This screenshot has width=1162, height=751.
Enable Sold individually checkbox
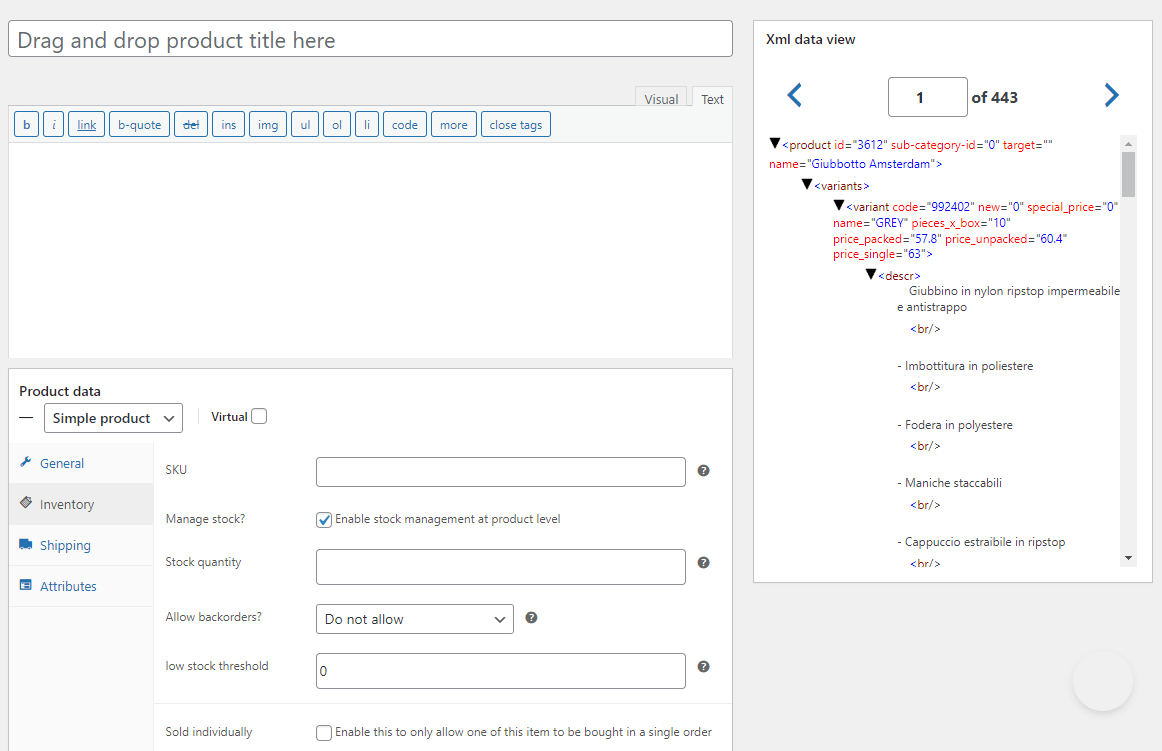pos(324,732)
